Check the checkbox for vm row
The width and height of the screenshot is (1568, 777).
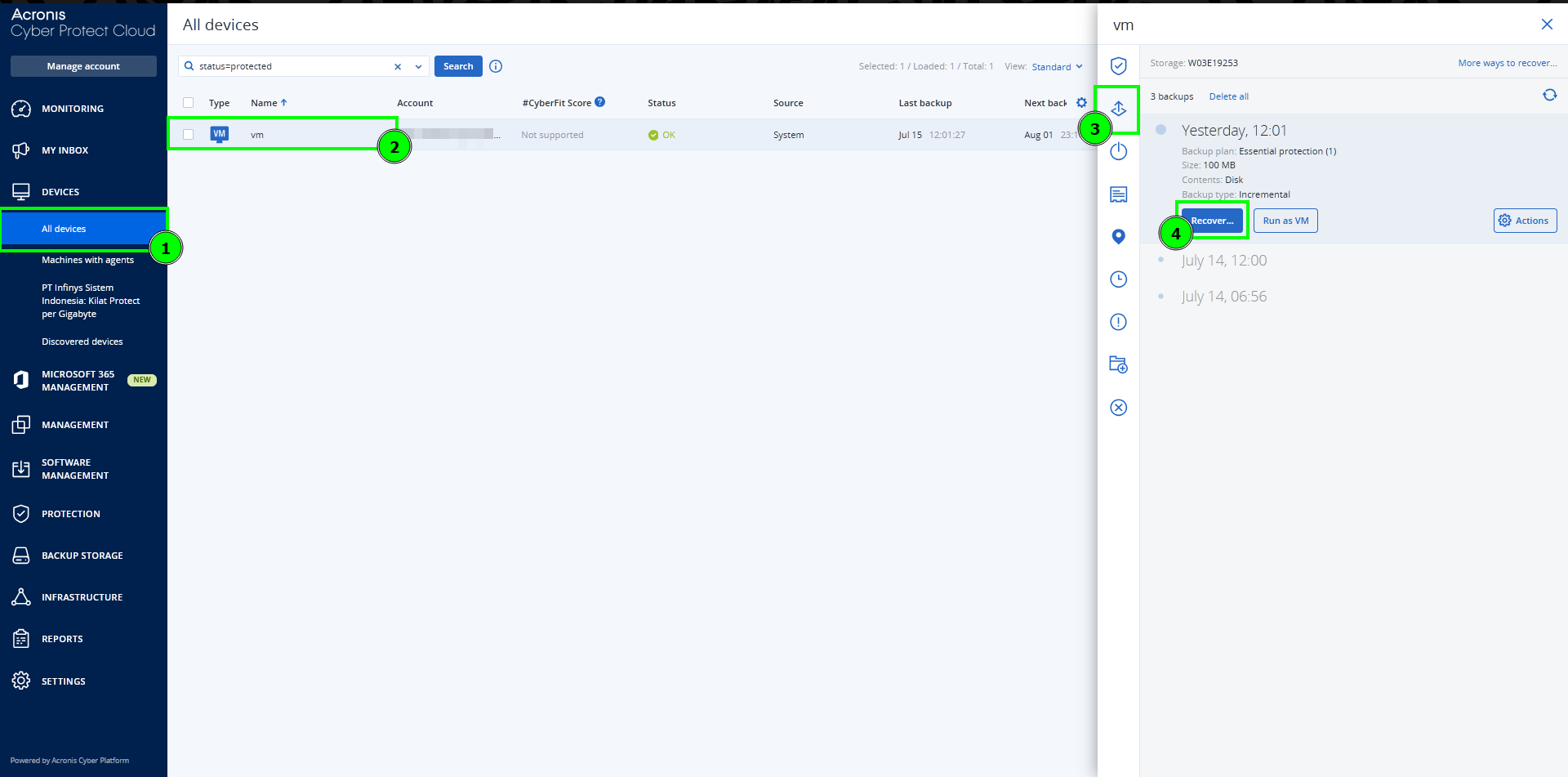click(x=189, y=135)
